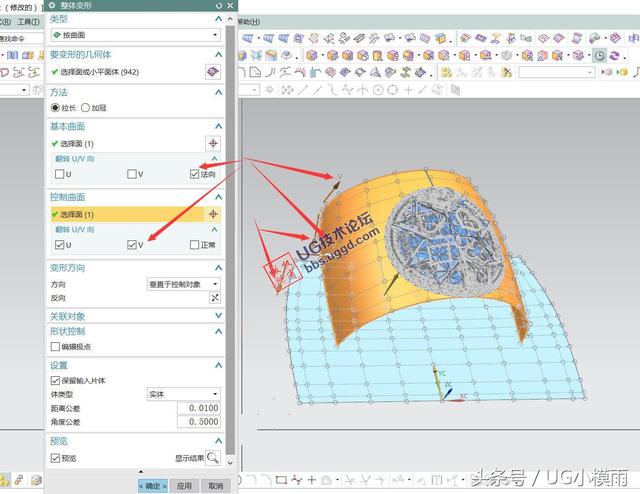This screenshot has height=494, width=640.
Task: Click the gold layers icon at bottom-left corner
Action: (4, 480)
